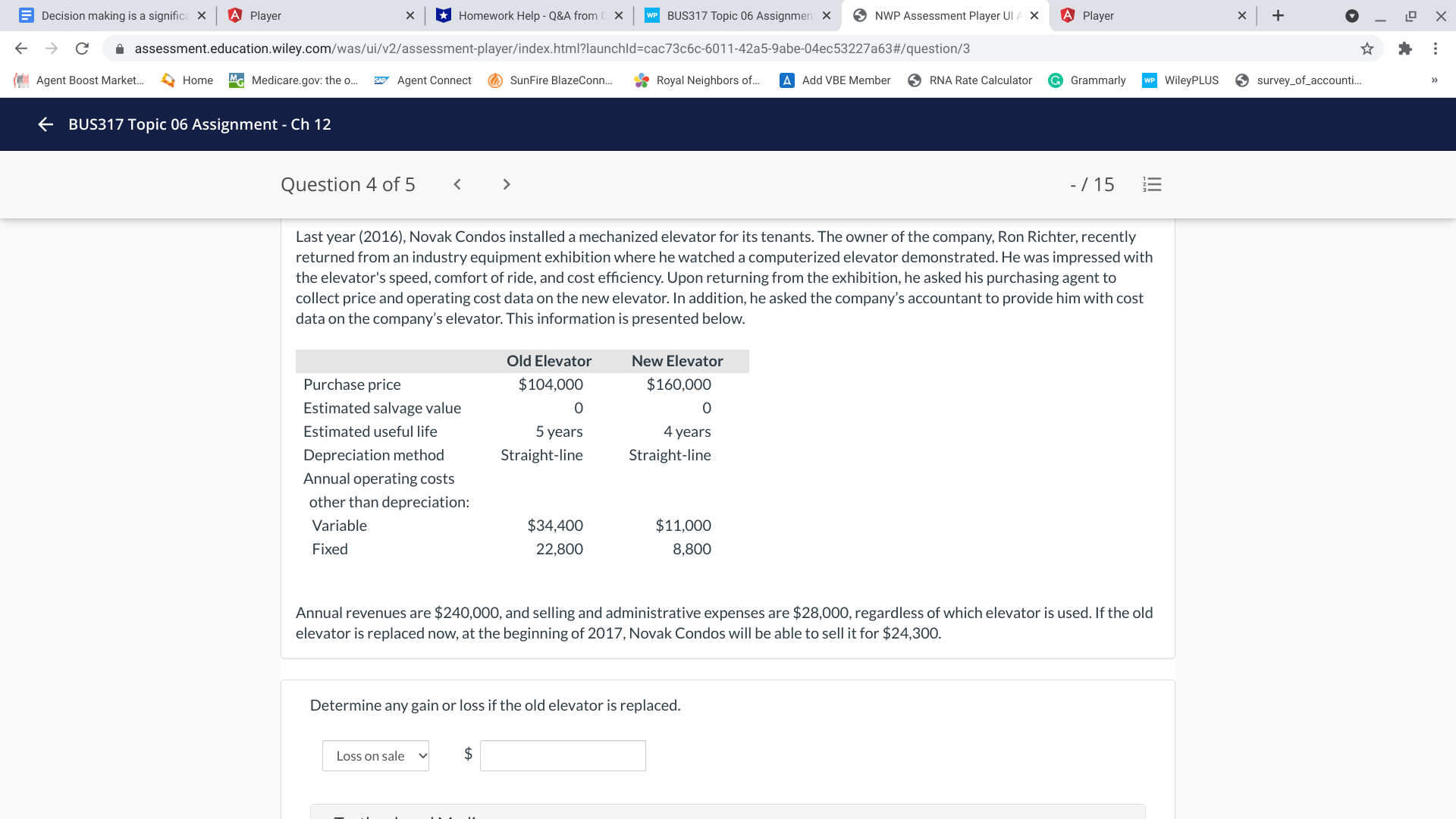Show the hidden bookmarks overflow chevron

coord(1434,80)
